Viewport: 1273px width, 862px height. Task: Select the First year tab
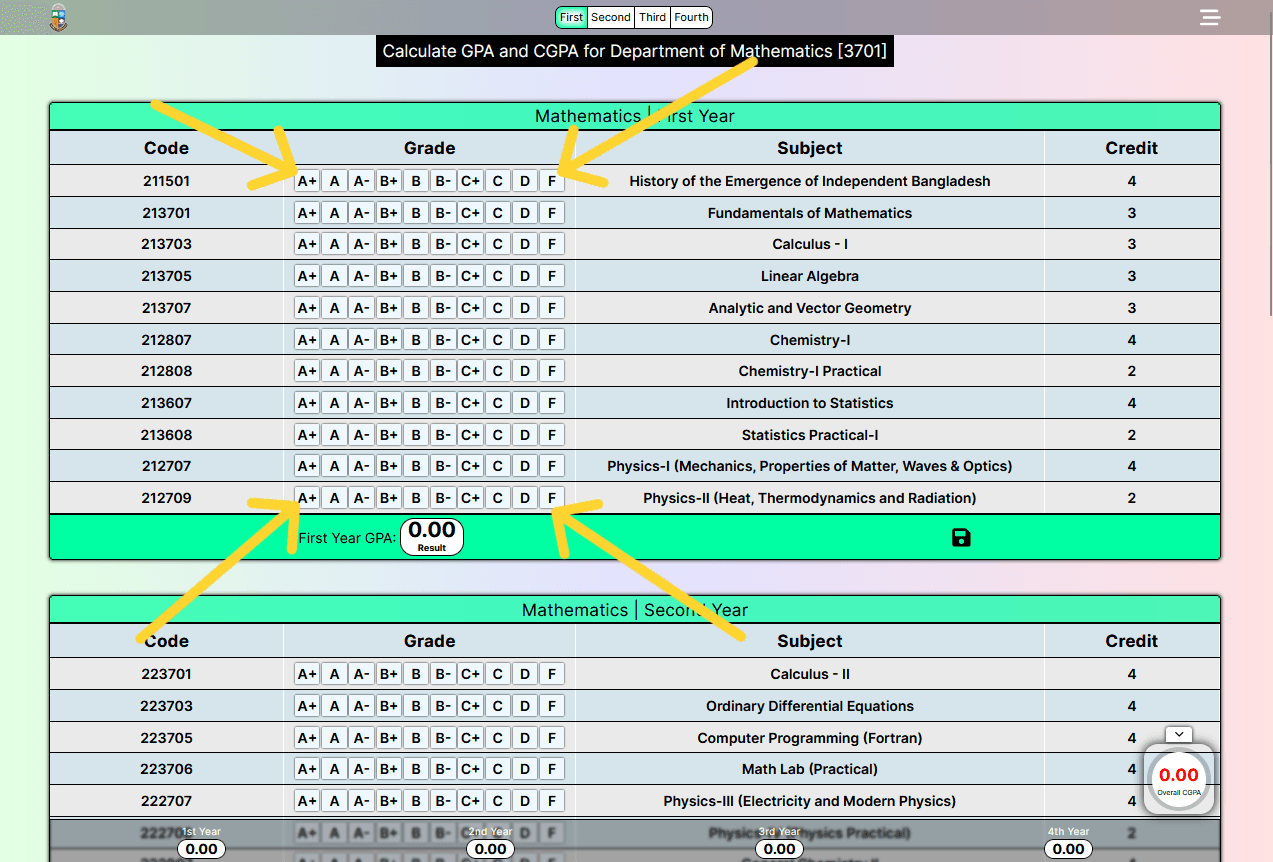click(571, 17)
